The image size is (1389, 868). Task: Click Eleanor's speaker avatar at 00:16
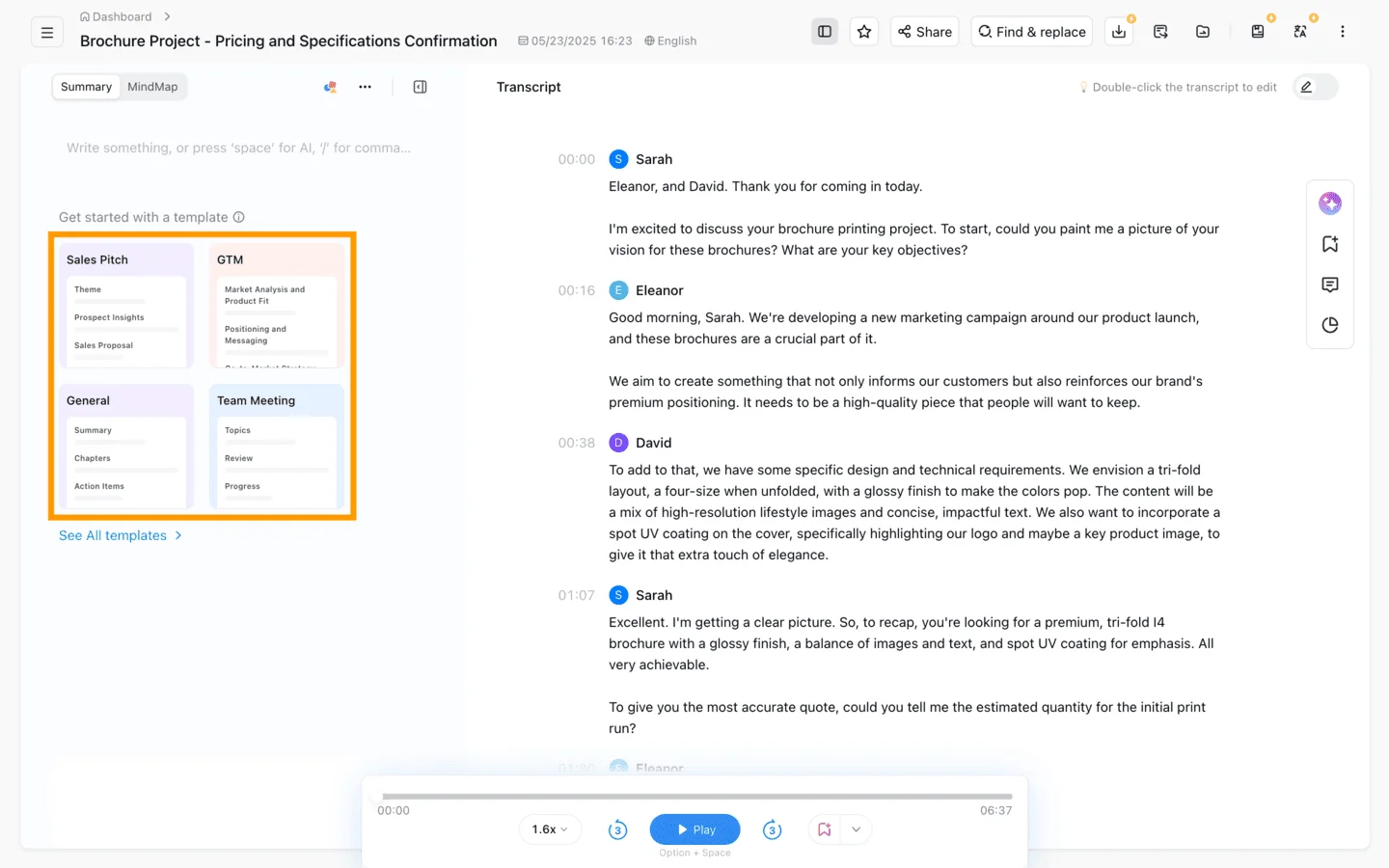point(618,290)
